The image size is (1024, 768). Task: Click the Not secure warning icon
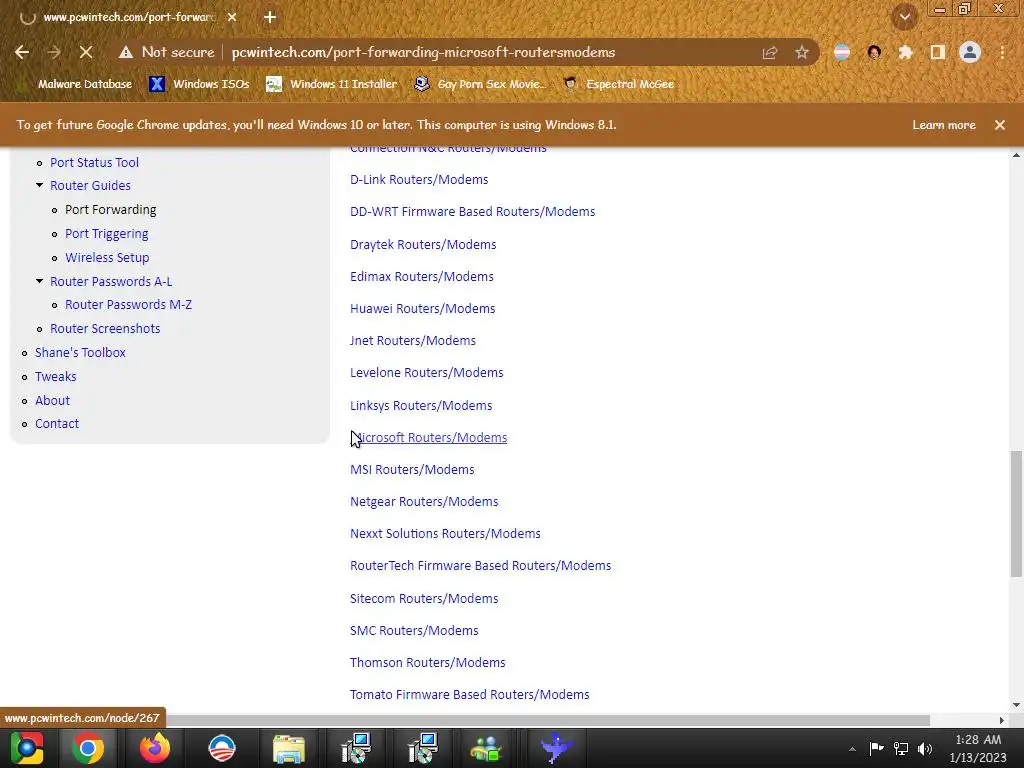pos(125,52)
